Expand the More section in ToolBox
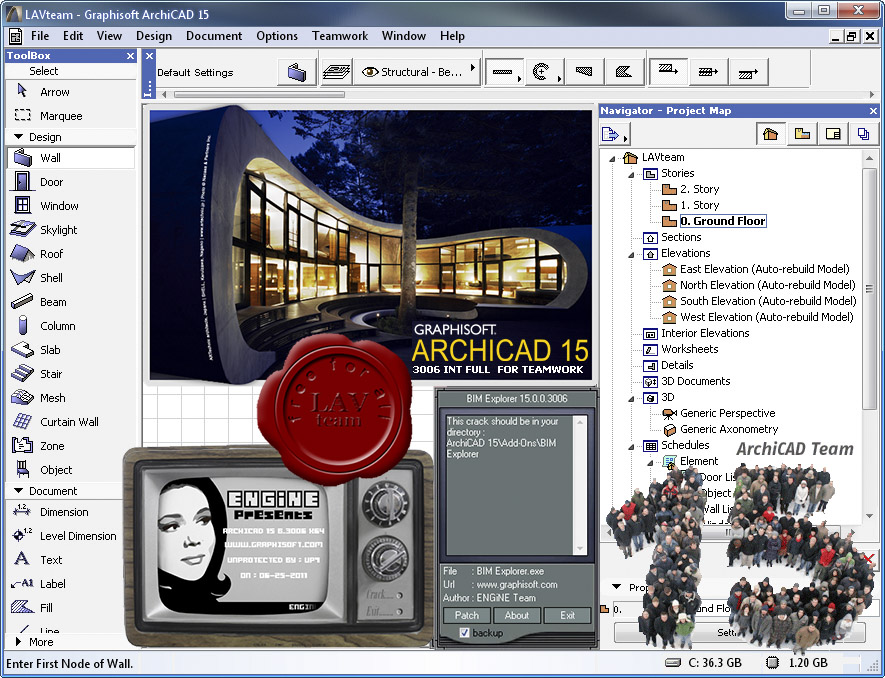 pos(19,642)
